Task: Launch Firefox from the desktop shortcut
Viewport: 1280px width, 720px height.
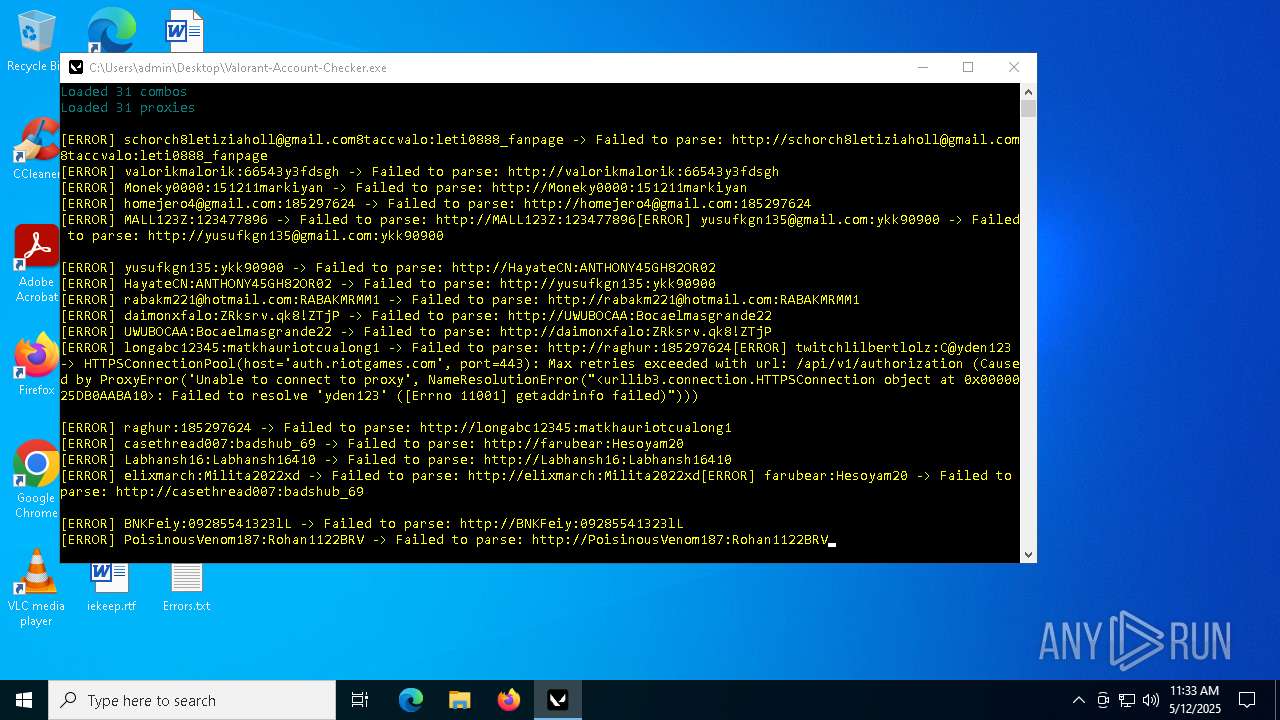Action: click(36, 364)
